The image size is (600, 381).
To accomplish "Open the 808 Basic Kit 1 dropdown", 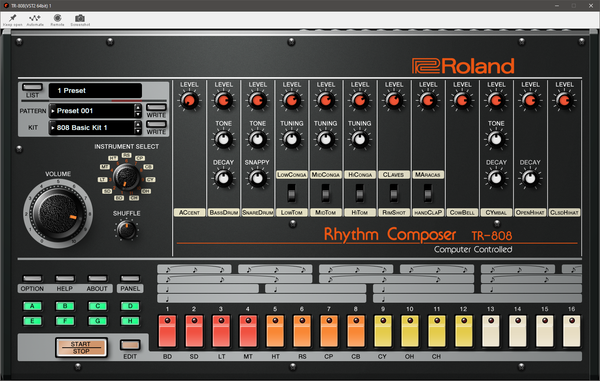I will [92, 128].
